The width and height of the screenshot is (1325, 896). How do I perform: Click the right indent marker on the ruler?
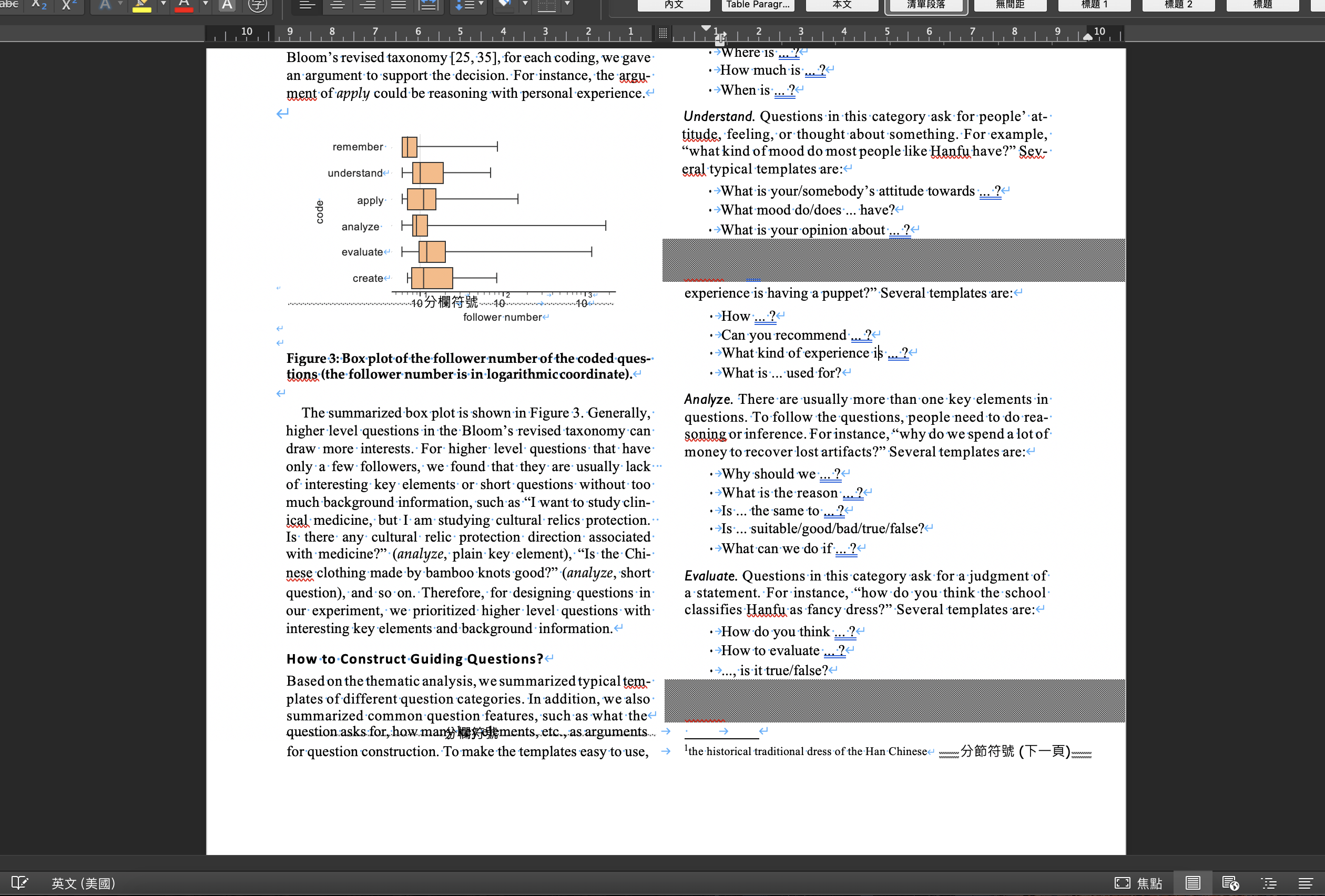coord(1087,36)
